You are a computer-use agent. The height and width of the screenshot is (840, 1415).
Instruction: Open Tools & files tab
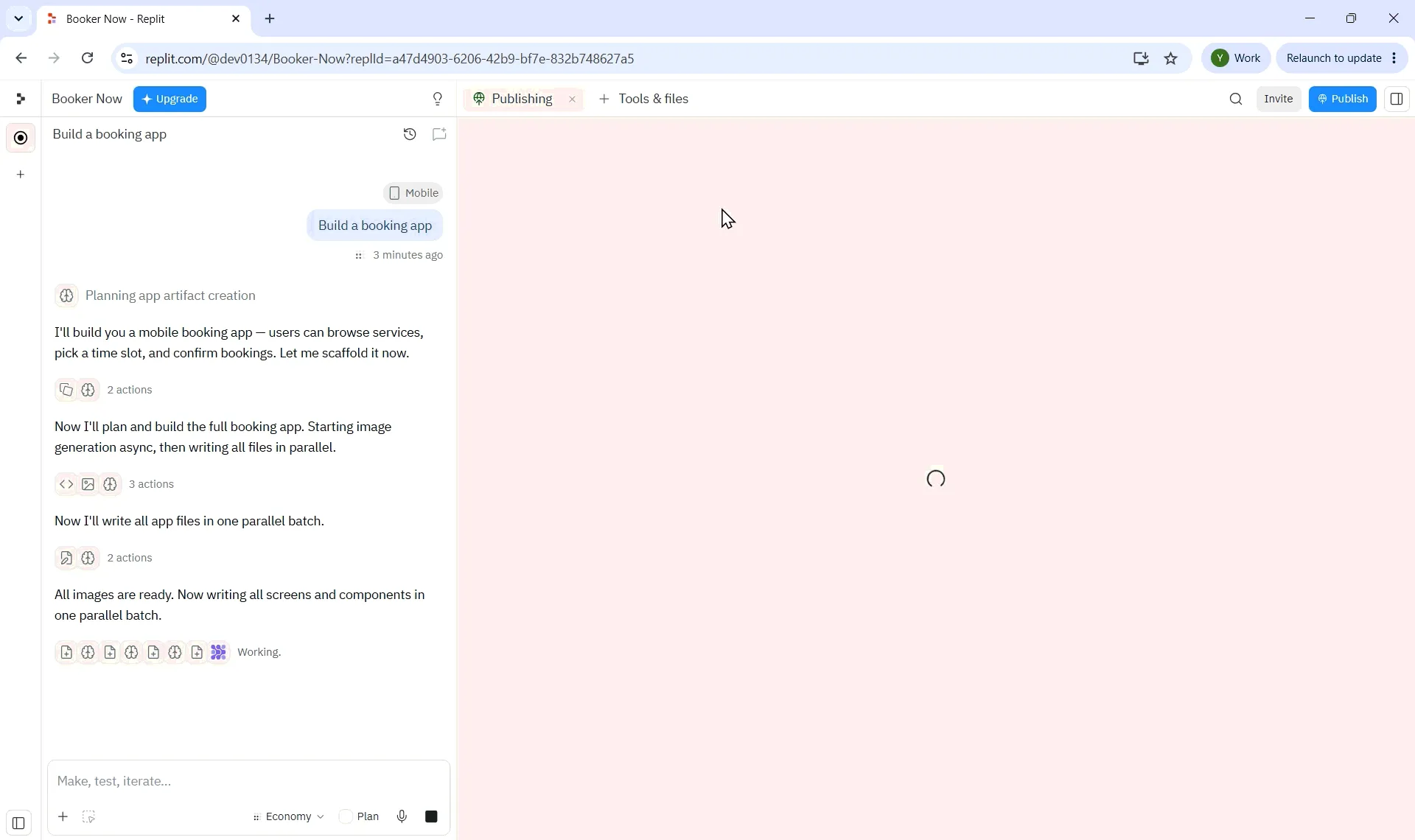pos(644,99)
